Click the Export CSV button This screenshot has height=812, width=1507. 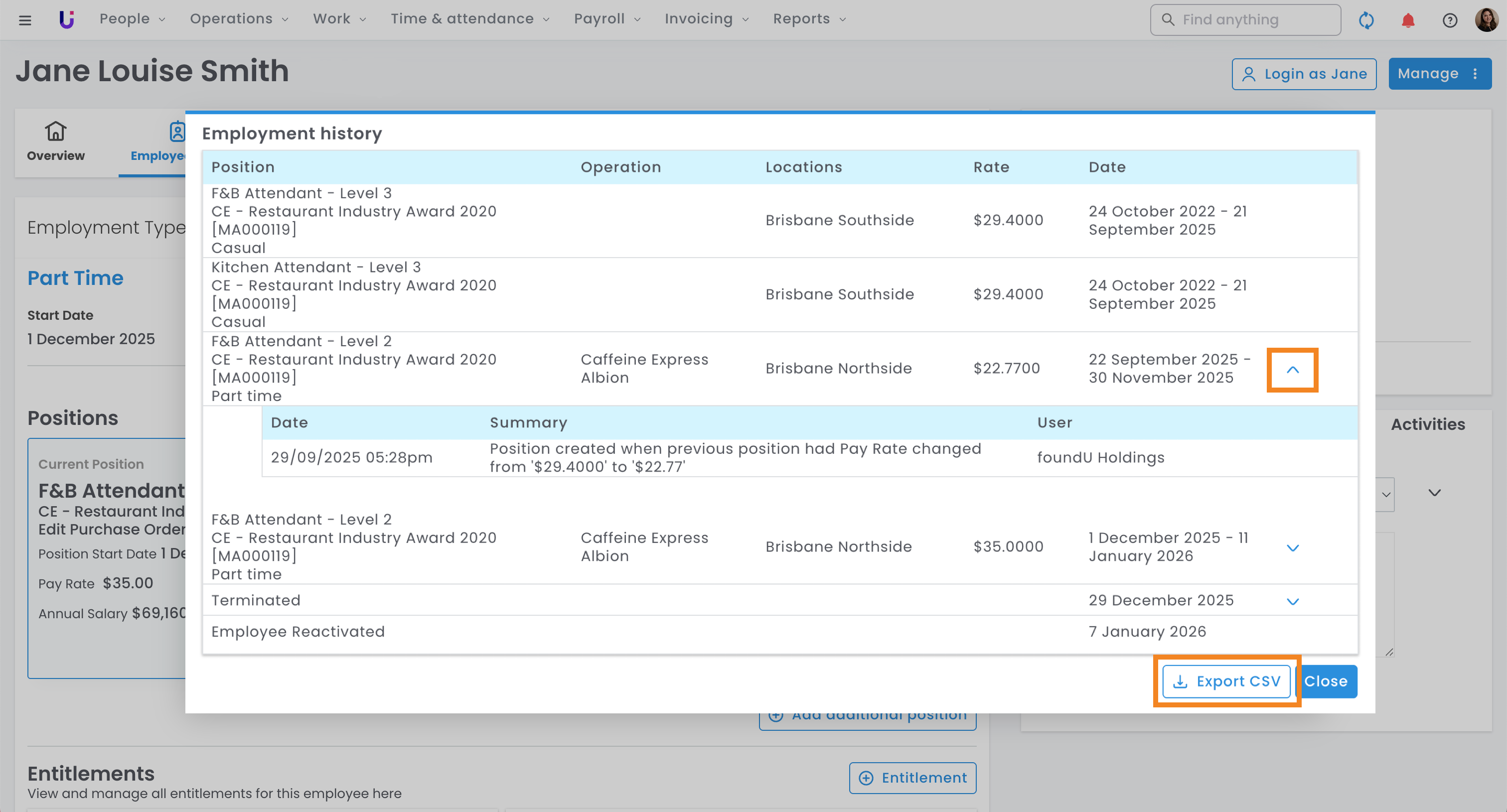tap(1226, 681)
